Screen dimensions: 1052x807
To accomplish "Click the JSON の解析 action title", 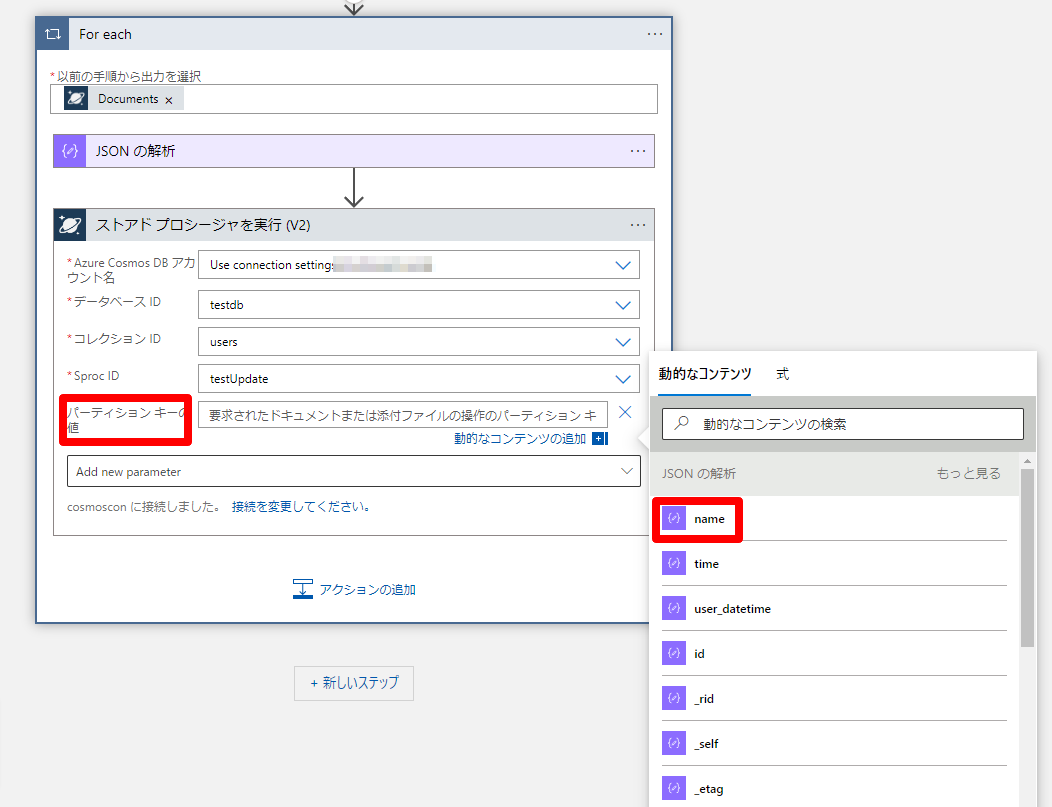I will [x=136, y=151].
